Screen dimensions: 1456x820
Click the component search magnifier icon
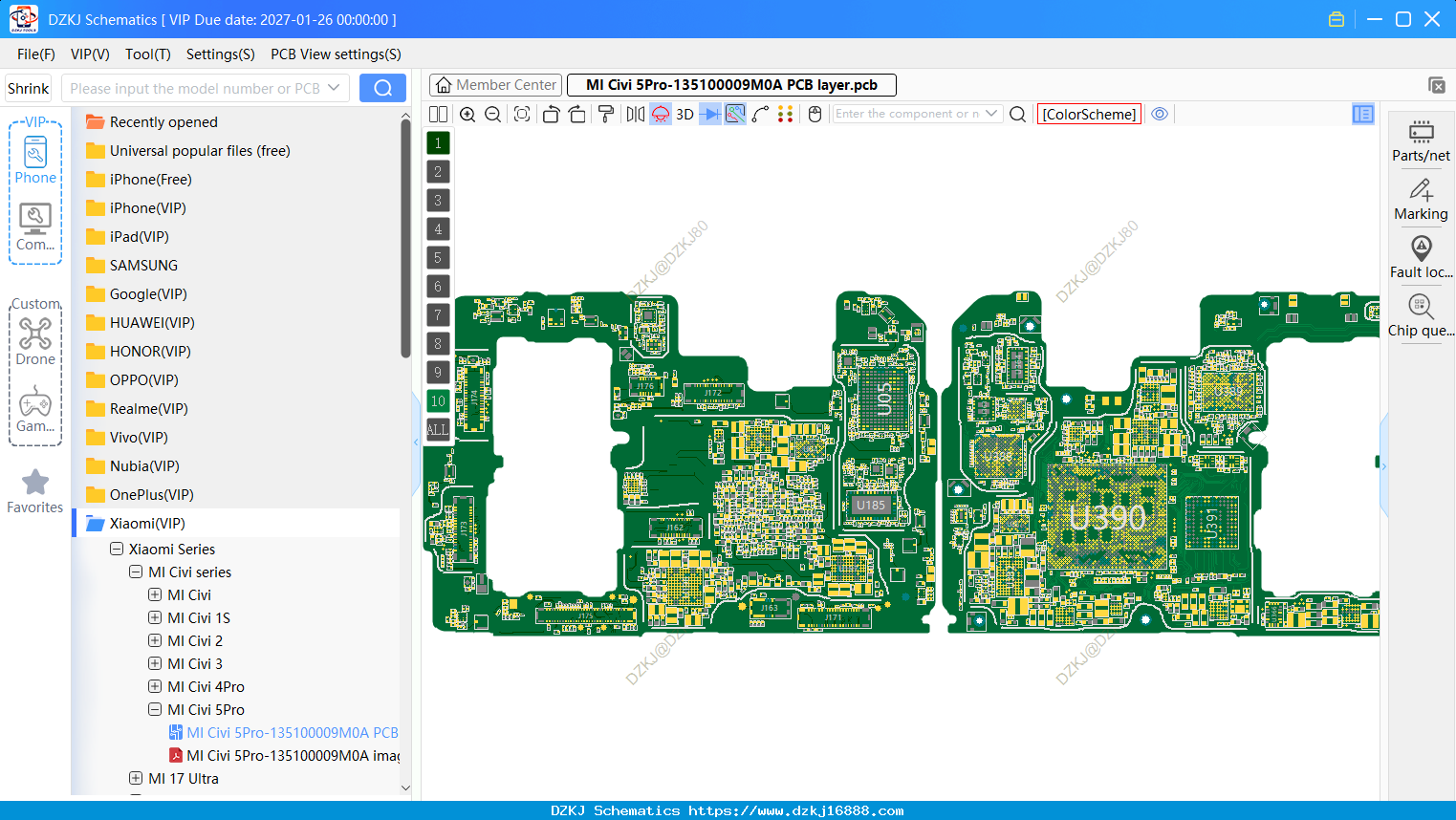click(x=1018, y=114)
